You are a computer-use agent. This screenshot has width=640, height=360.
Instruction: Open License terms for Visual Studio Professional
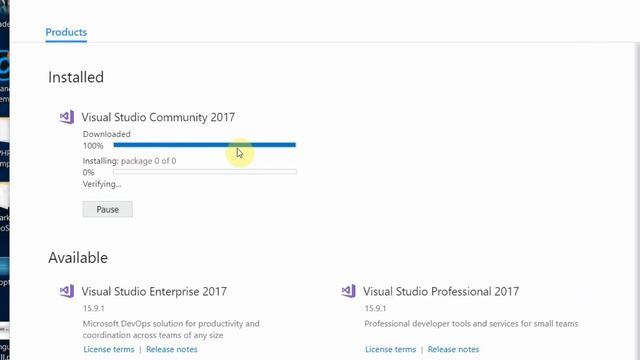(390, 349)
